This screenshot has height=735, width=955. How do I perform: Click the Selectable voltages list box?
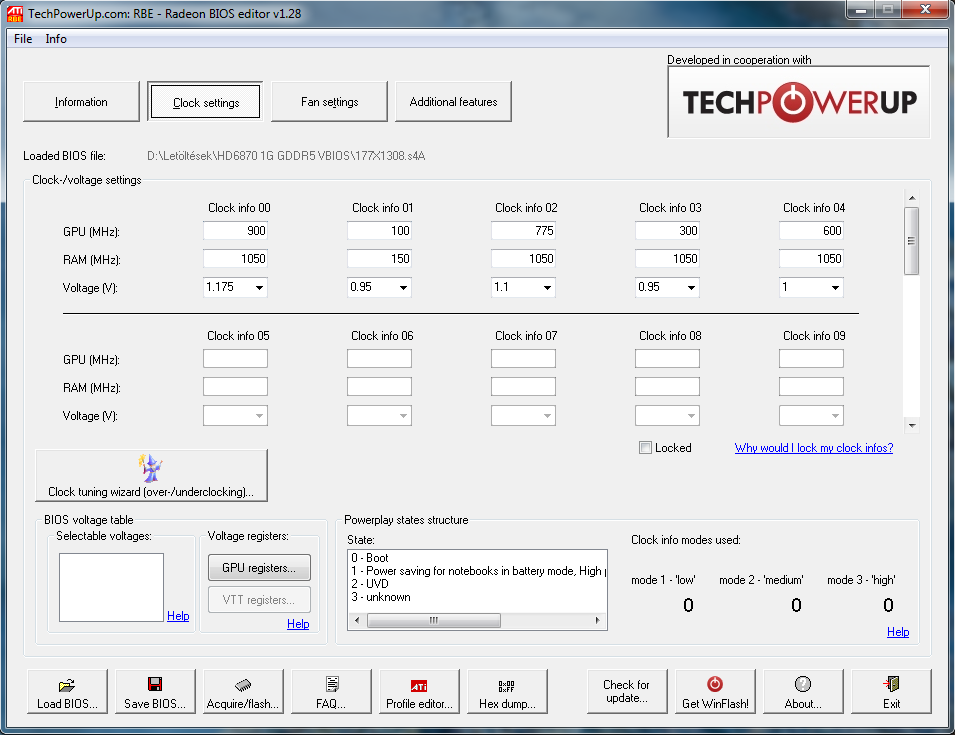[x=111, y=588]
